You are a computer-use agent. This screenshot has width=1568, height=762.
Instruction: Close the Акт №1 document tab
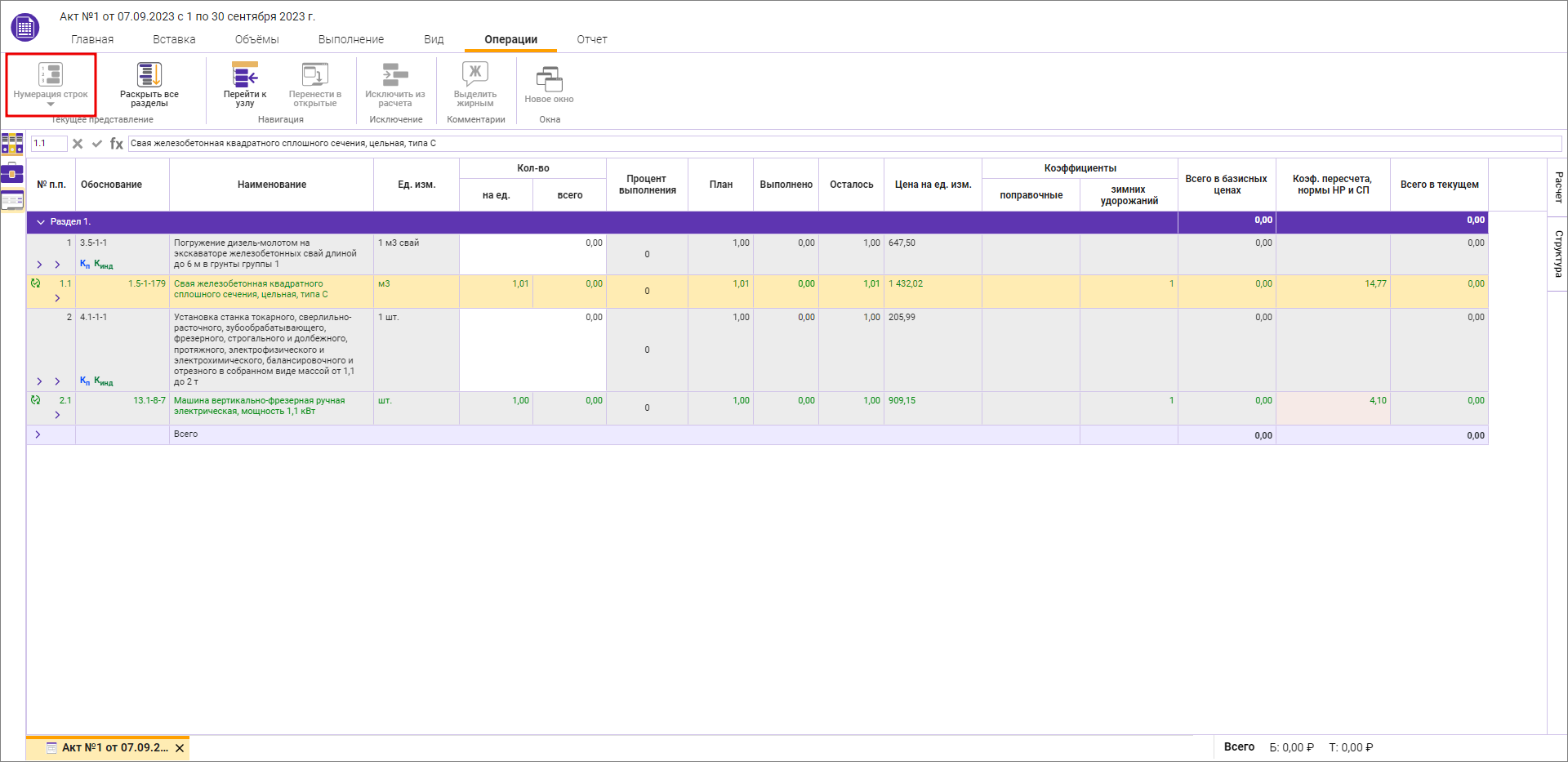pyautogui.click(x=180, y=748)
